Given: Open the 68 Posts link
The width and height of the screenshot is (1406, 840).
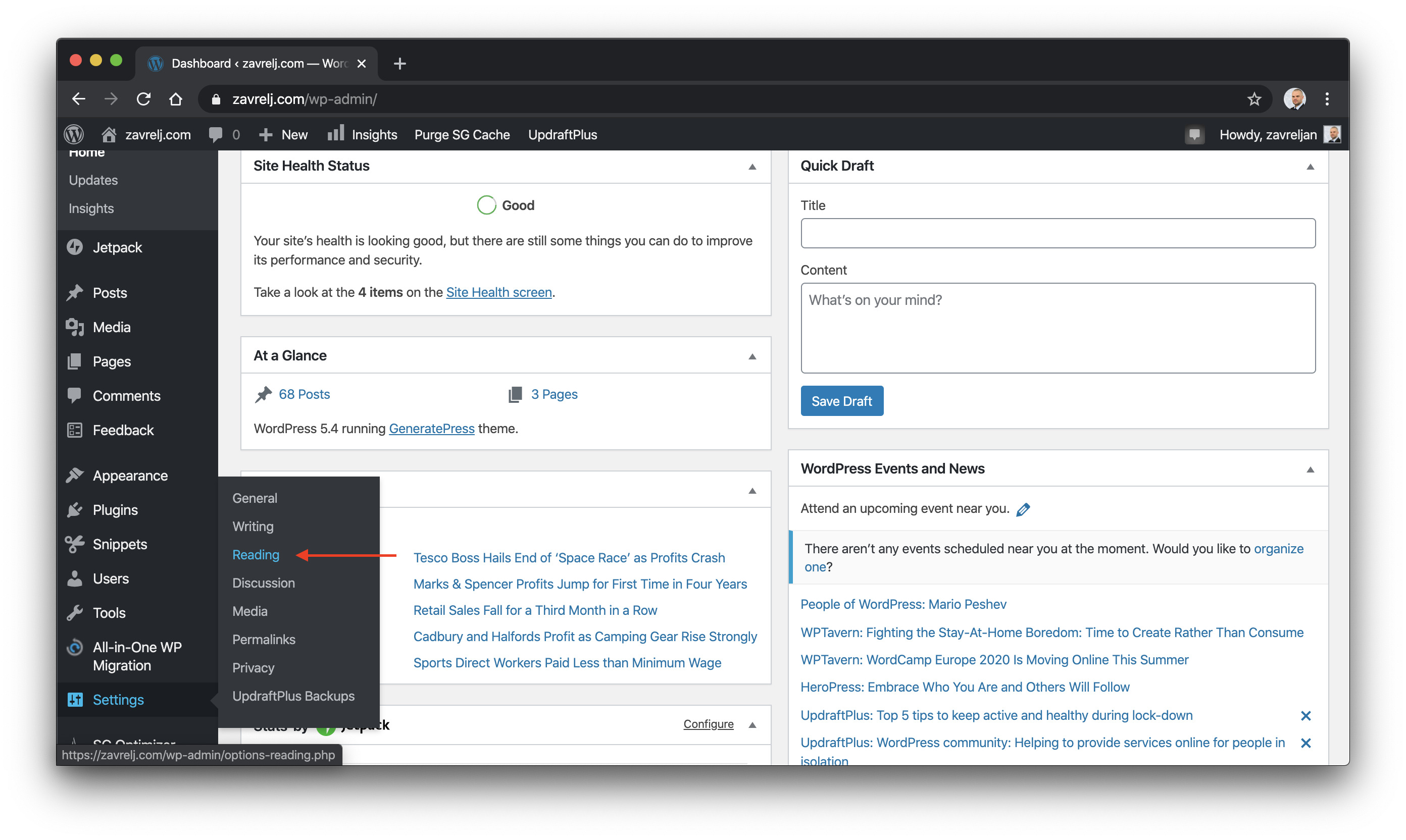Looking at the screenshot, I should (x=304, y=394).
